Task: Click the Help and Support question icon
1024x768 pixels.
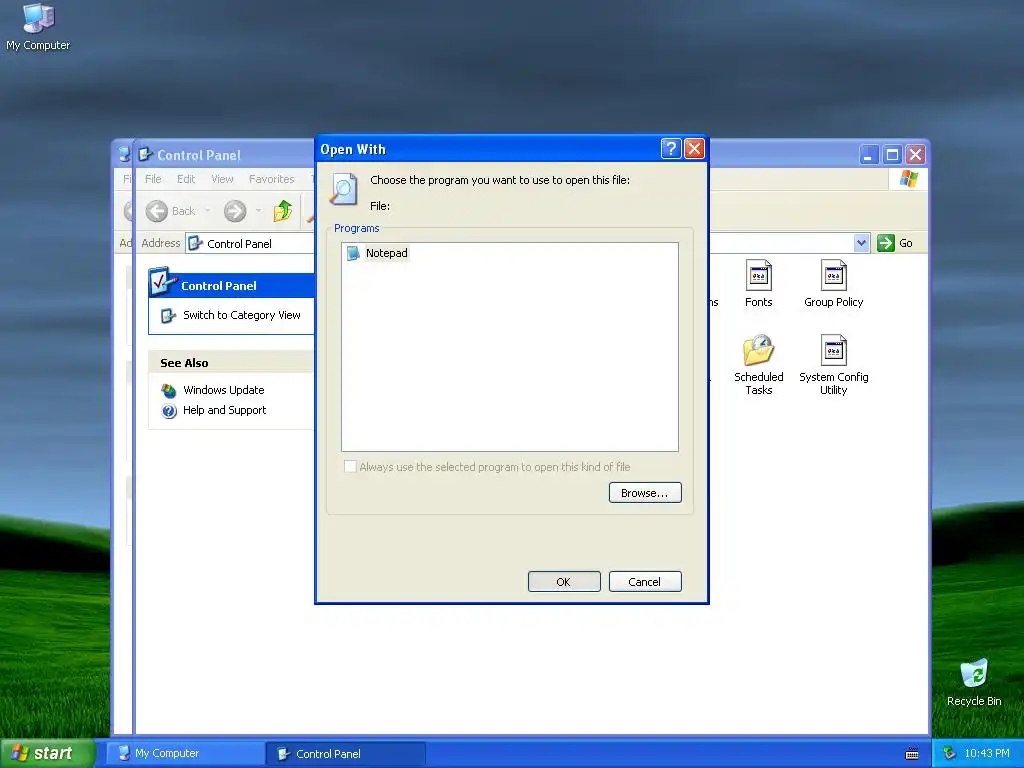Action: pyautogui.click(x=168, y=411)
